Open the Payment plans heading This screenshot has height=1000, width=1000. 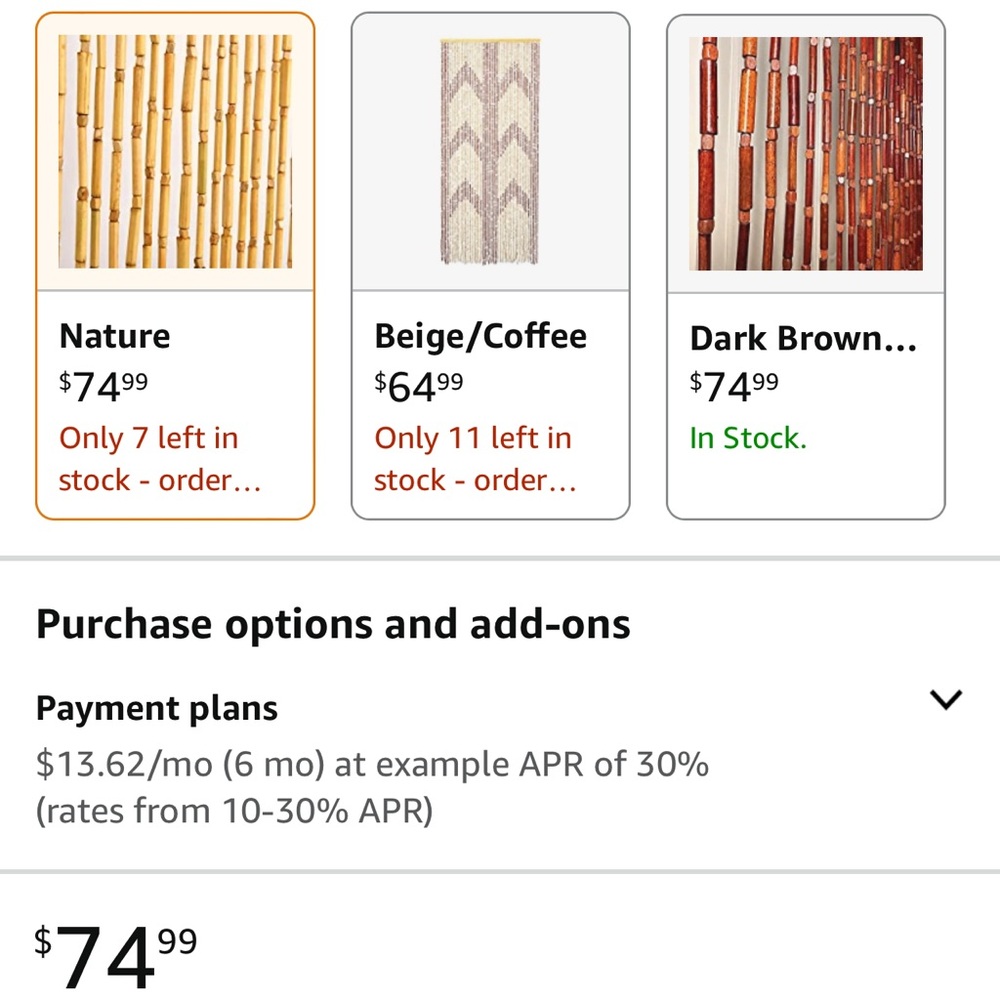point(157,708)
